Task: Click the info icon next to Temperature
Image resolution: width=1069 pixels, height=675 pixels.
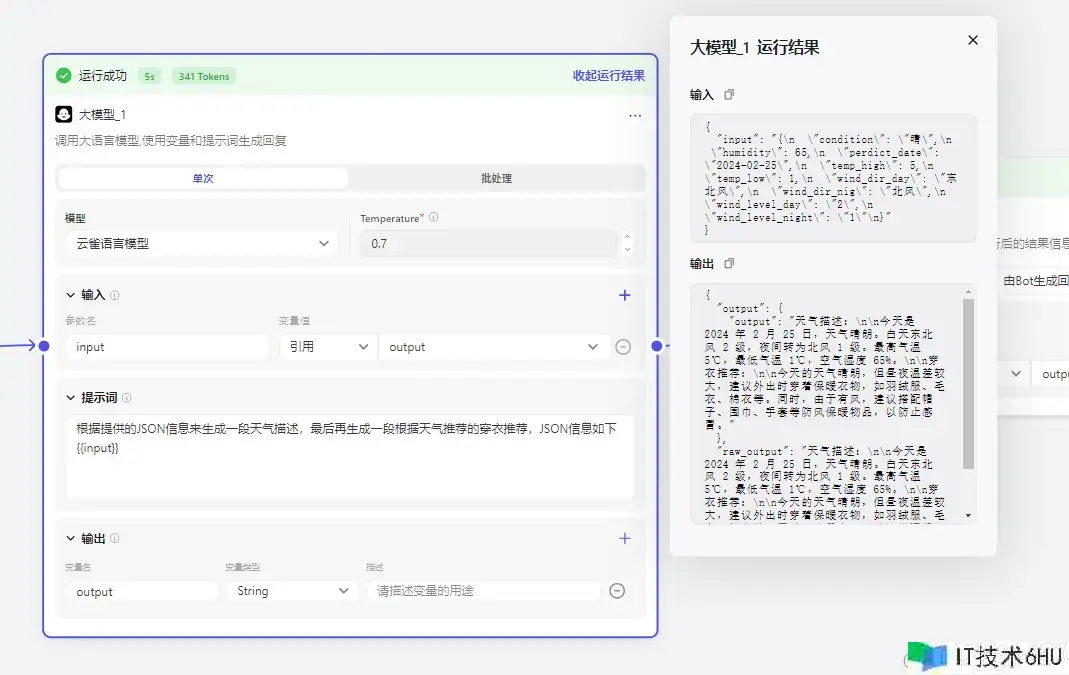Action: (434, 217)
